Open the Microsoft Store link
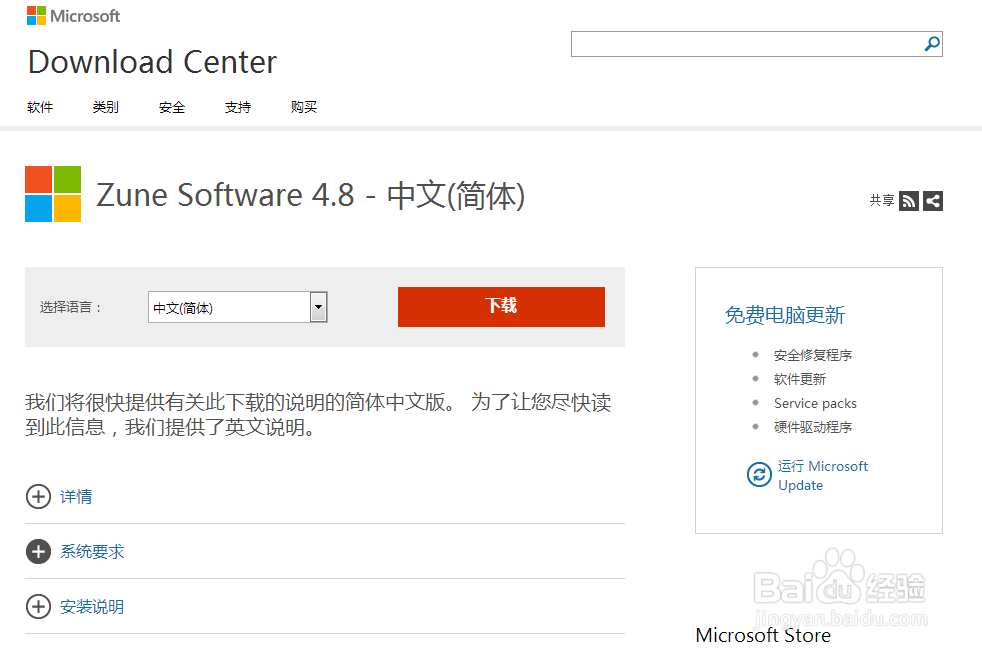Viewport: 982px width, 653px height. pos(762,635)
